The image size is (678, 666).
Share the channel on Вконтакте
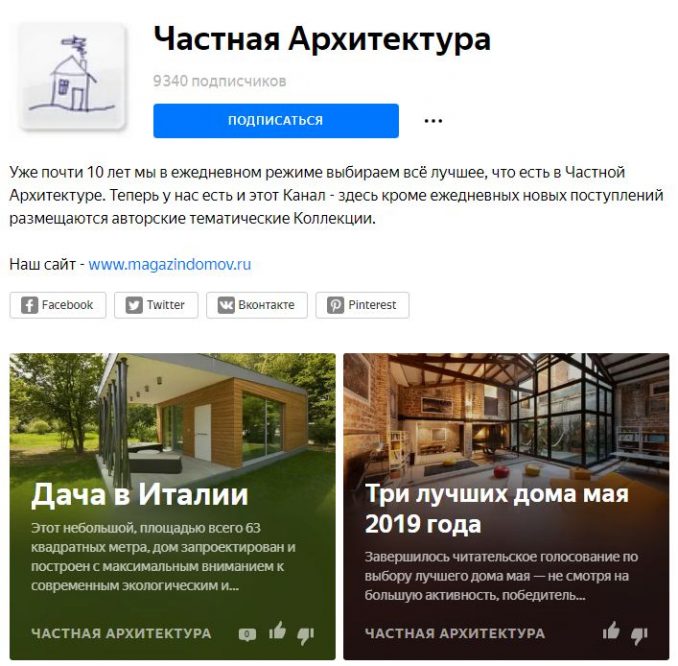click(x=257, y=305)
